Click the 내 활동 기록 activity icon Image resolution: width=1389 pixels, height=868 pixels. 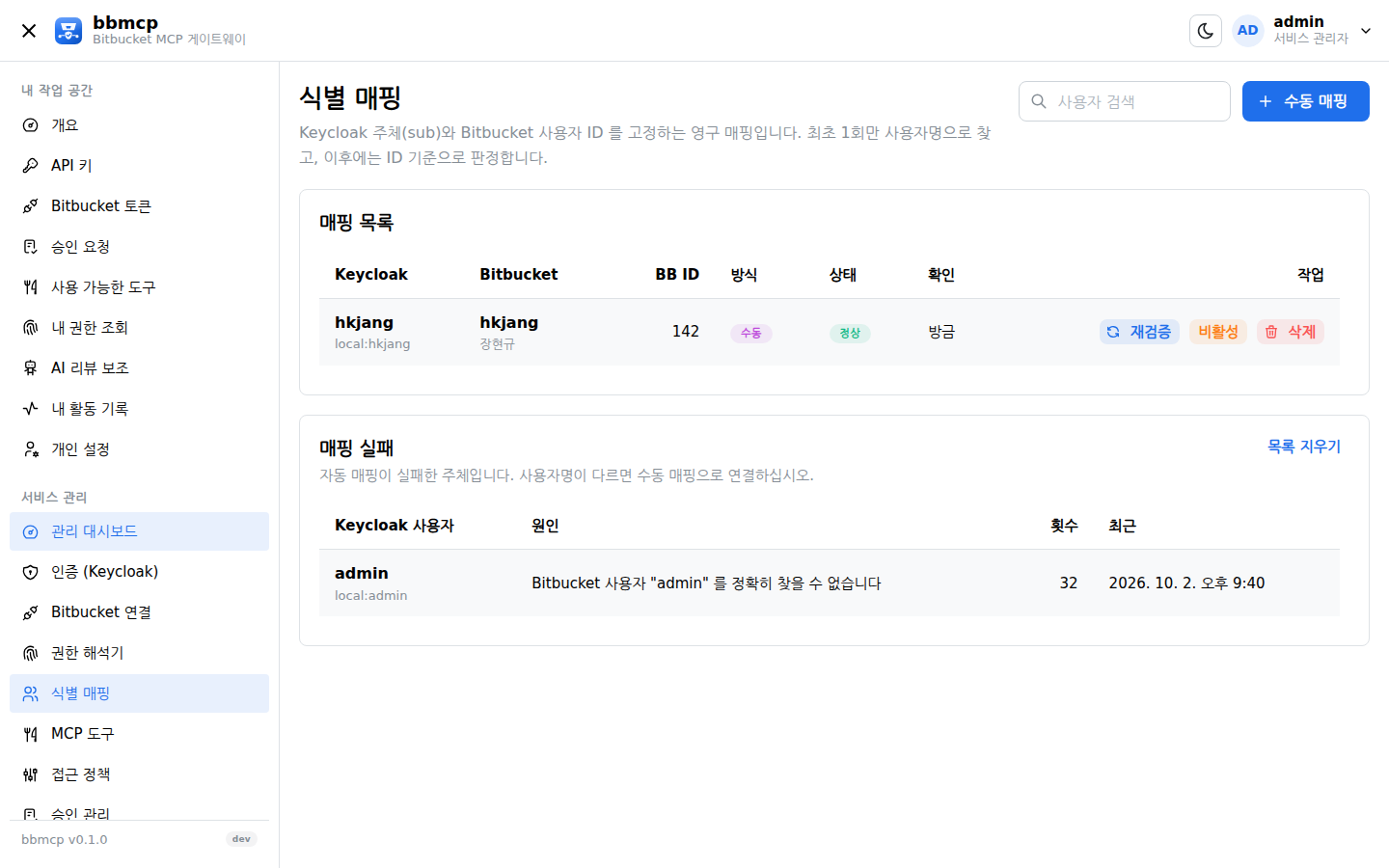coord(30,409)
